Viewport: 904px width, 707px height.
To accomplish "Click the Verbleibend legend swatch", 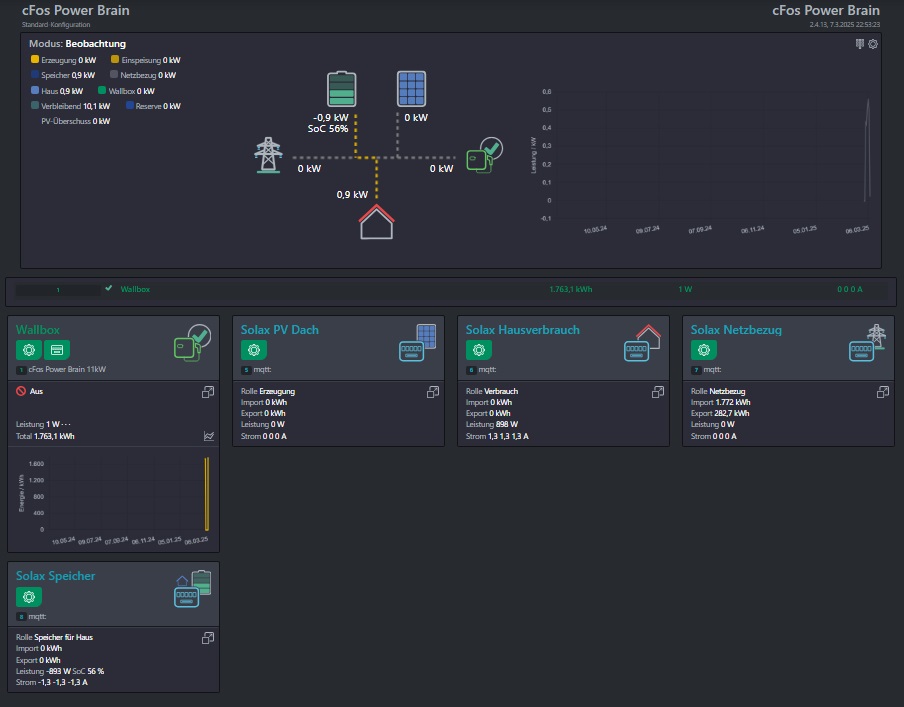I will tap(35, 106).
